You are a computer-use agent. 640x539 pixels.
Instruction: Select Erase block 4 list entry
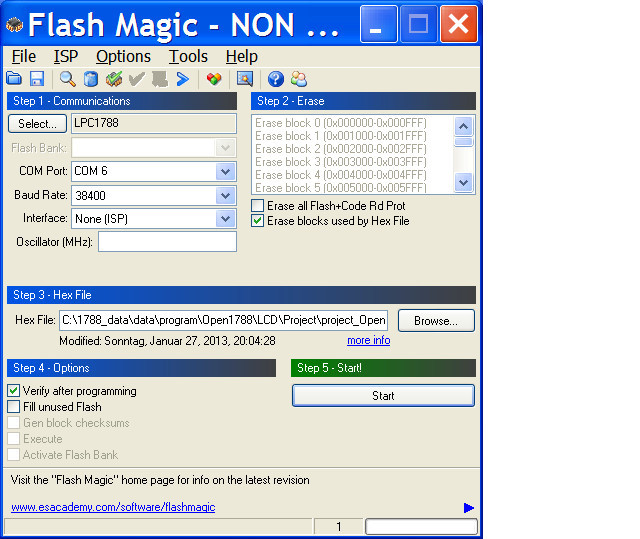click(x=341, y=175)
